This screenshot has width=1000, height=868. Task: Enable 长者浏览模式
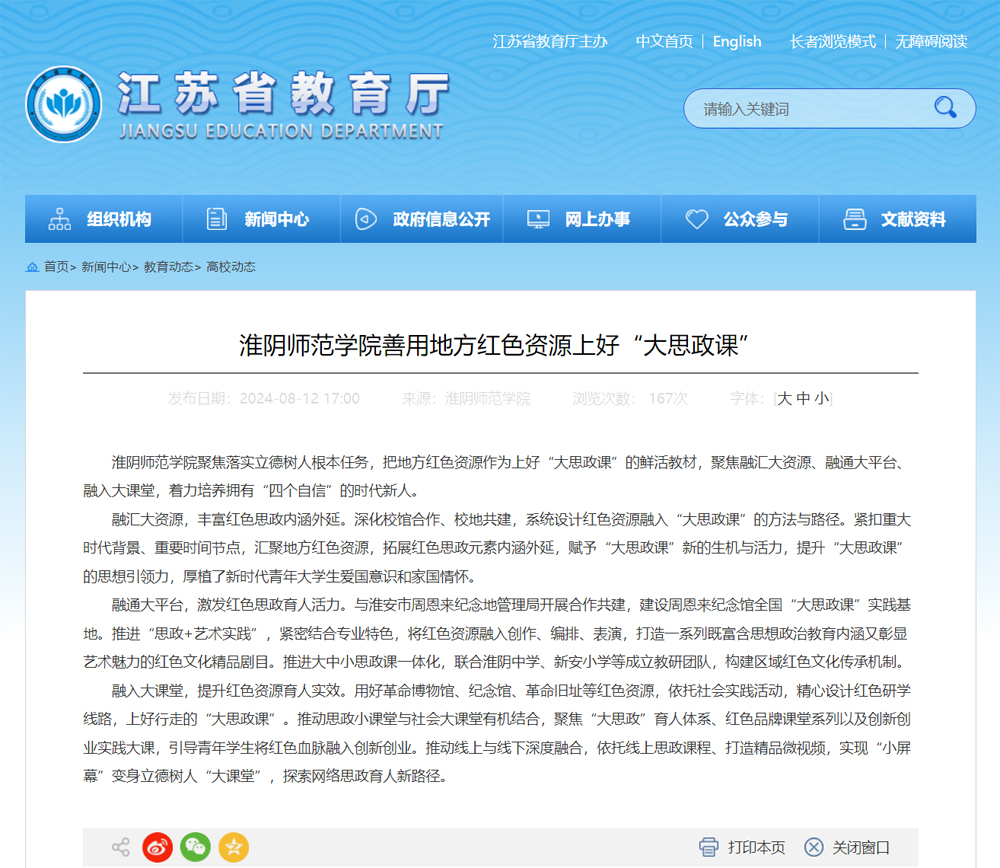tap(832, 41)
